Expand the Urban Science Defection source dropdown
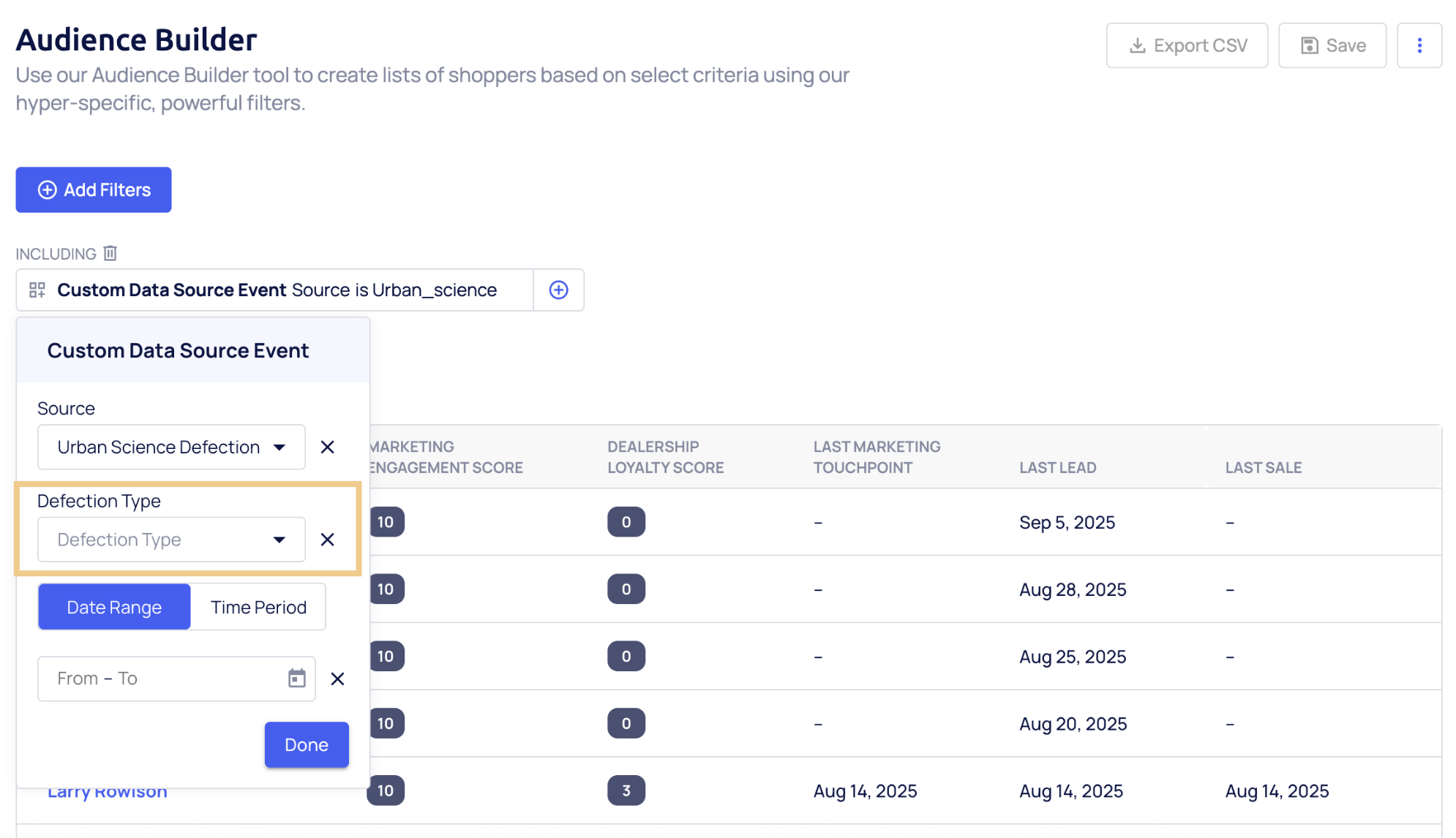The image size is (1456, 838). click(x=171, y=447)
